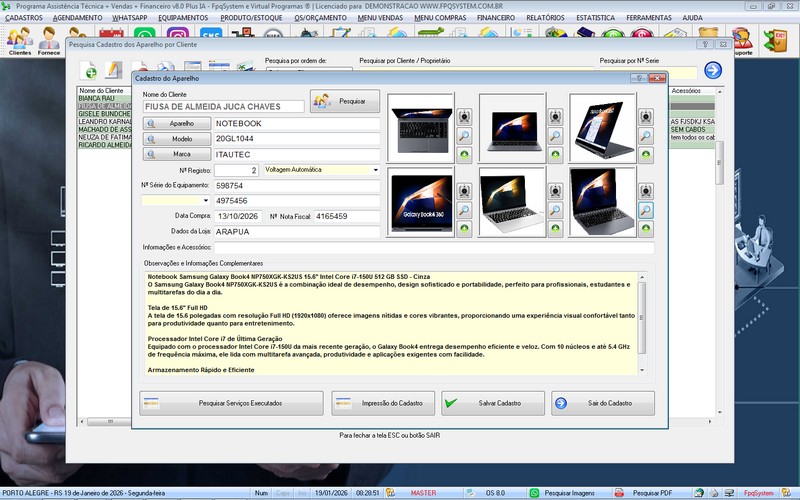The height and width of the screenshot is (500, 800).
Task: Click the edit notepad-pencil icon in Pesquisa window
Action: coord(114,70)
